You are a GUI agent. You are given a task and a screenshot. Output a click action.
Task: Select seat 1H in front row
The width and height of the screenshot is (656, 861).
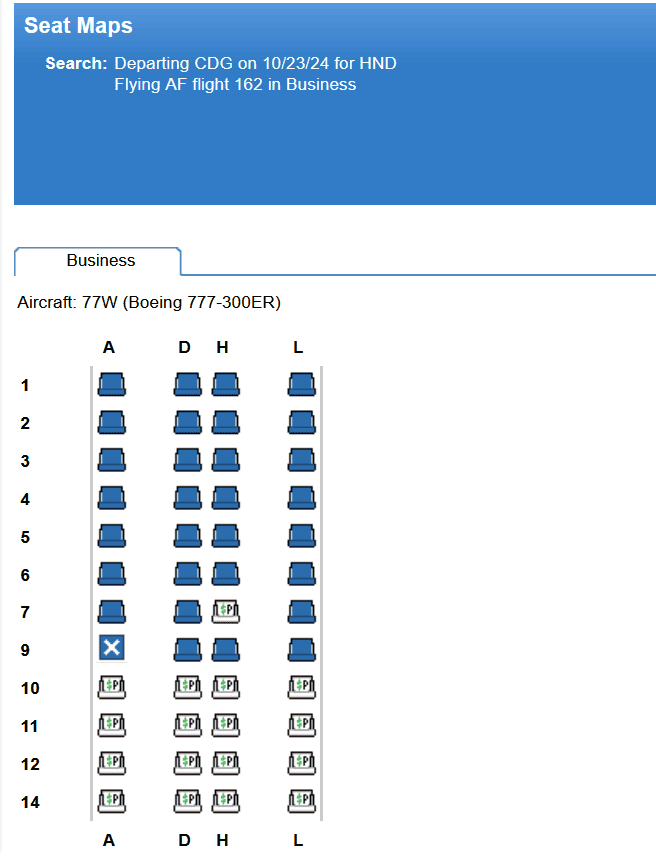coord(225,385)
